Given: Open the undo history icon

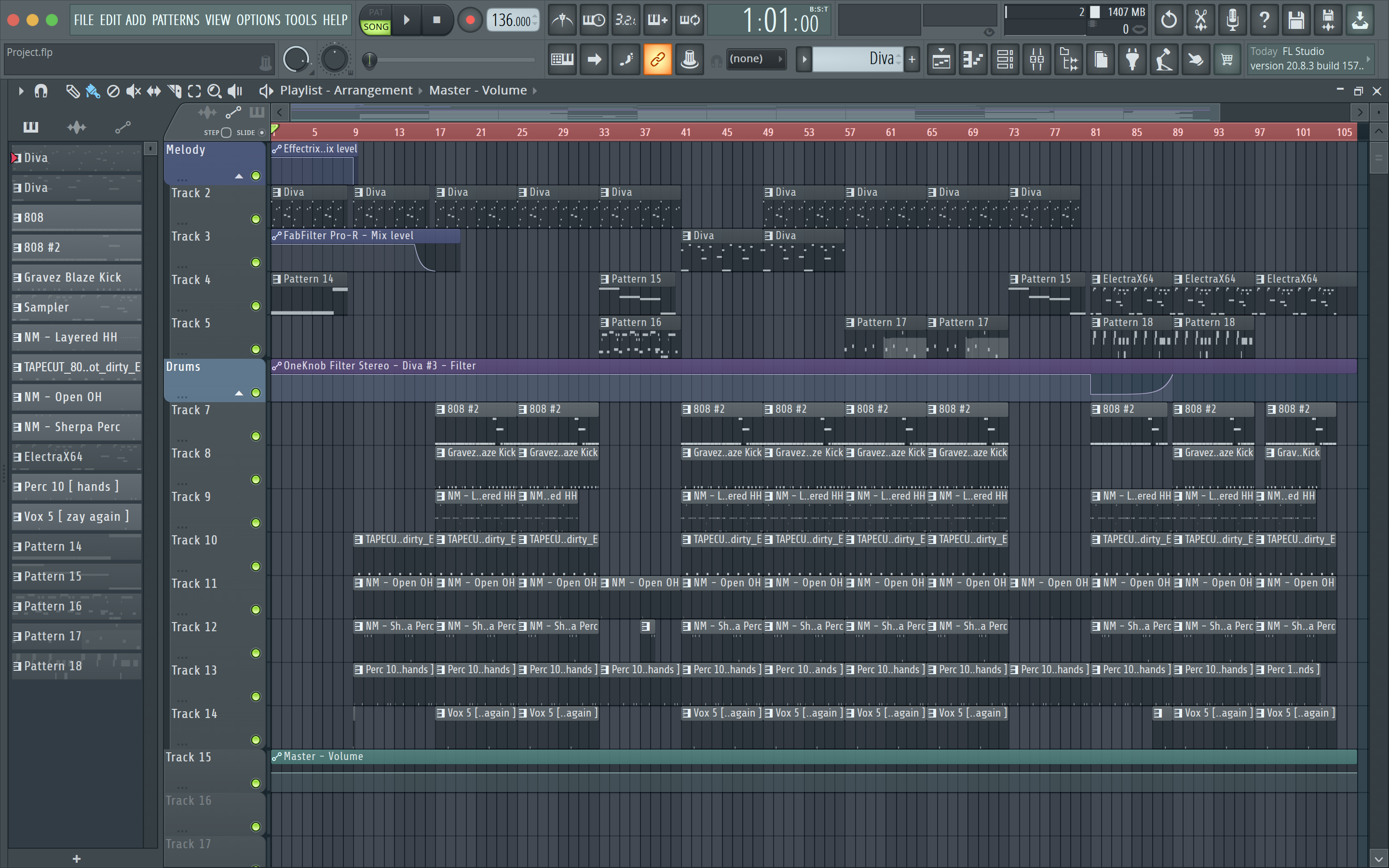Looking at the screenshot, I should pos(1169,21).
